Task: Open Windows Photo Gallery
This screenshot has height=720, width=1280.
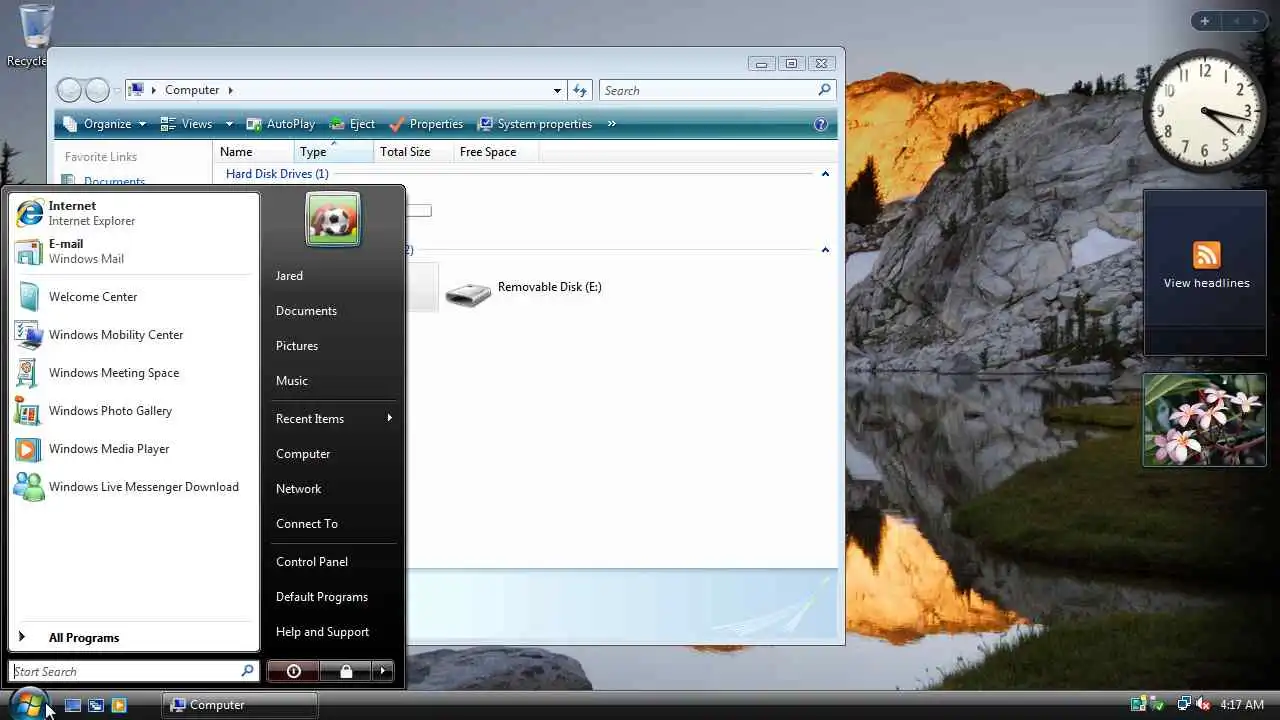Action: click(x=133, y=411)
